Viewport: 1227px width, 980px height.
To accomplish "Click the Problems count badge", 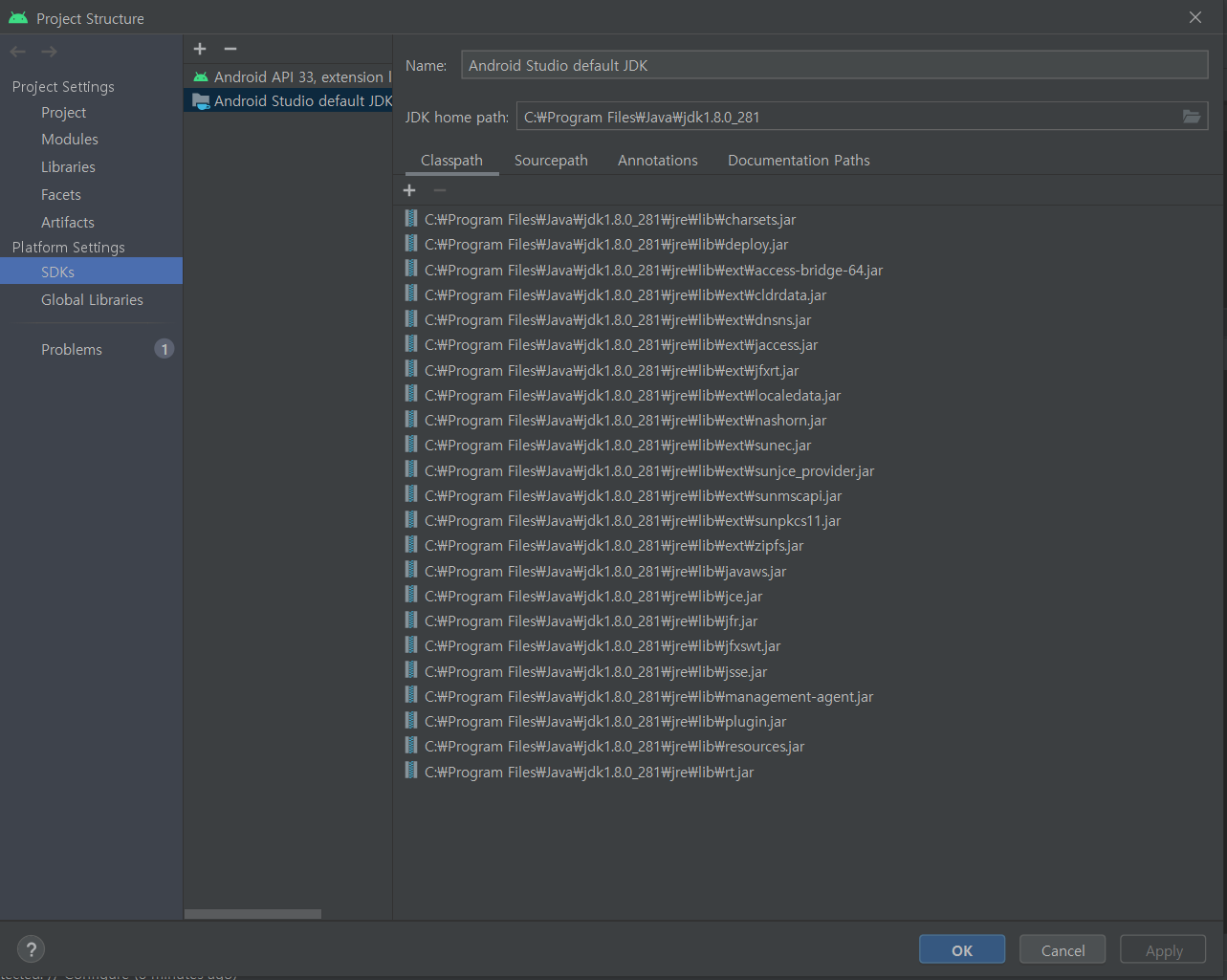I will (x=164, y=349).
